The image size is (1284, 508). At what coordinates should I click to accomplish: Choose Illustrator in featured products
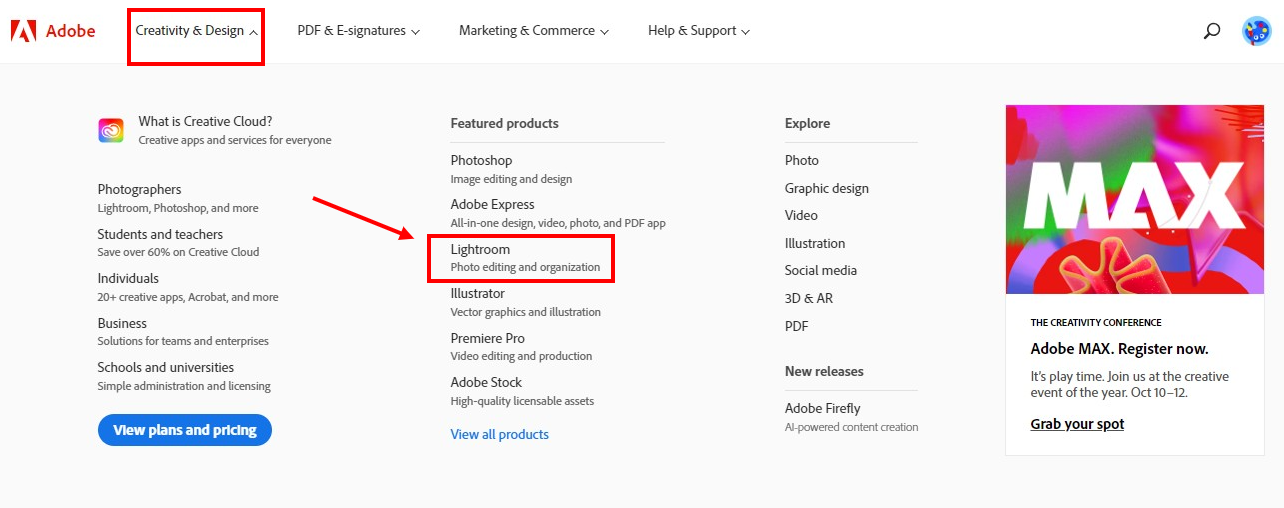click(477, 293)
